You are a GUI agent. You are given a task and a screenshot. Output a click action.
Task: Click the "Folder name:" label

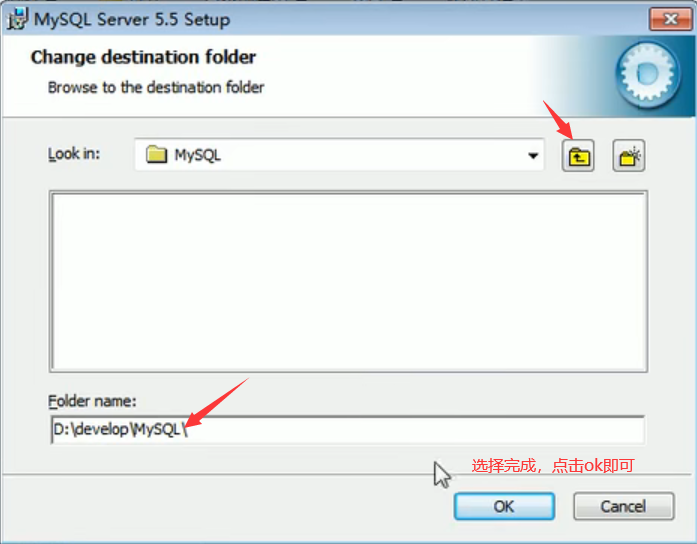tap(92, 401)
